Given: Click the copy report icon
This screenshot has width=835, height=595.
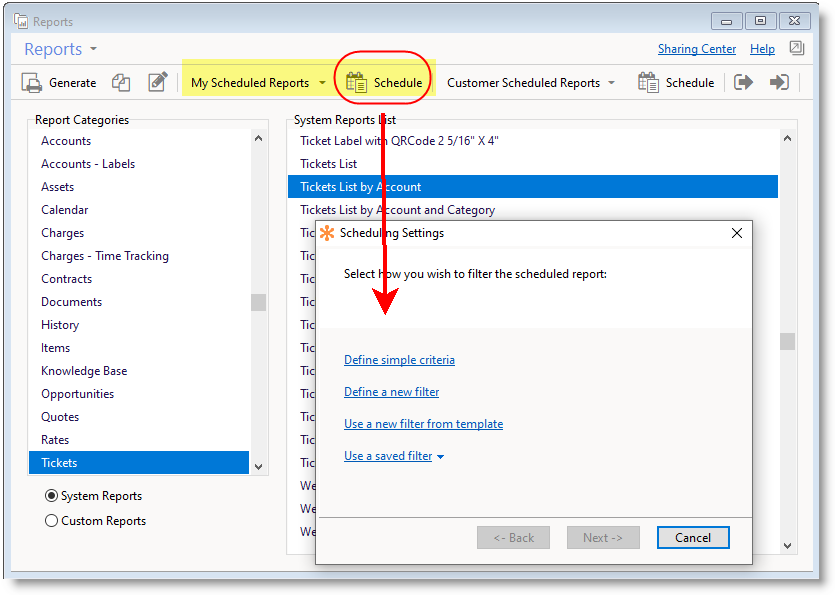Looking at the screenshot, I should [121, 83].
